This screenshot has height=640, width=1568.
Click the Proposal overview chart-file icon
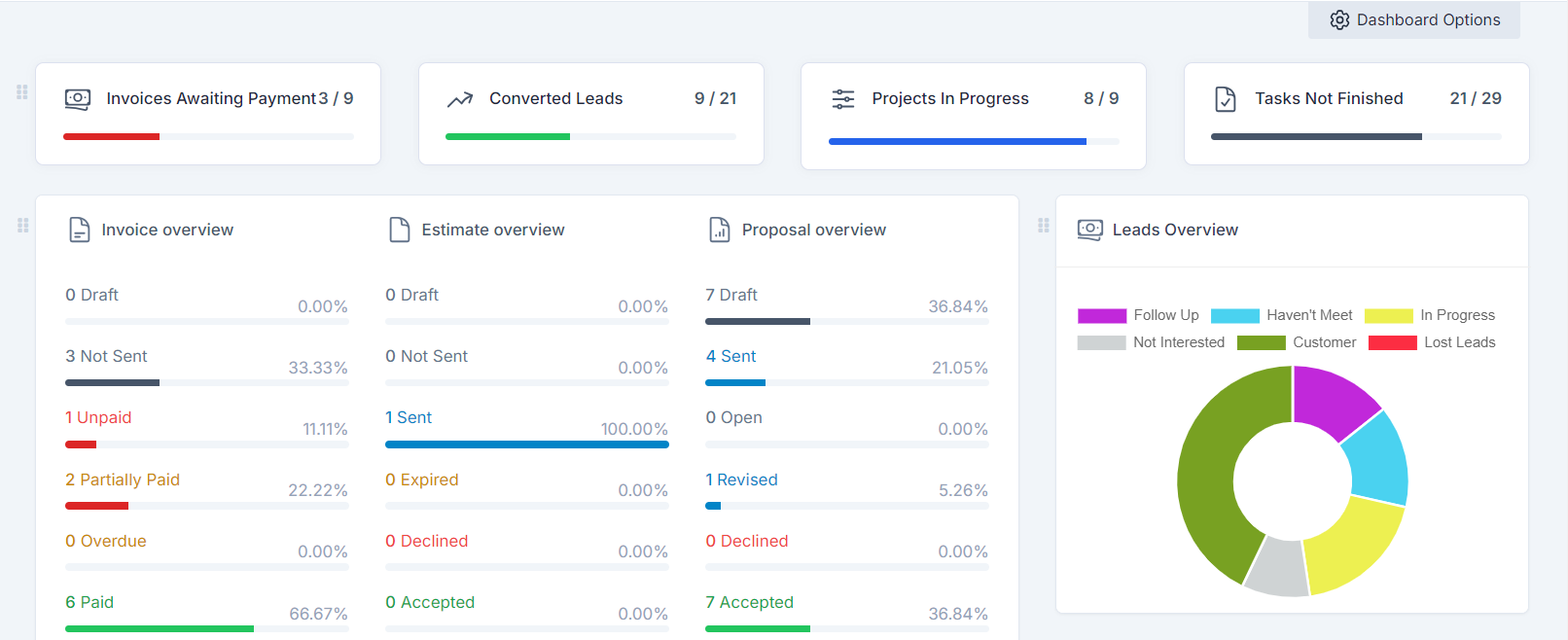[x=720, y=231]
